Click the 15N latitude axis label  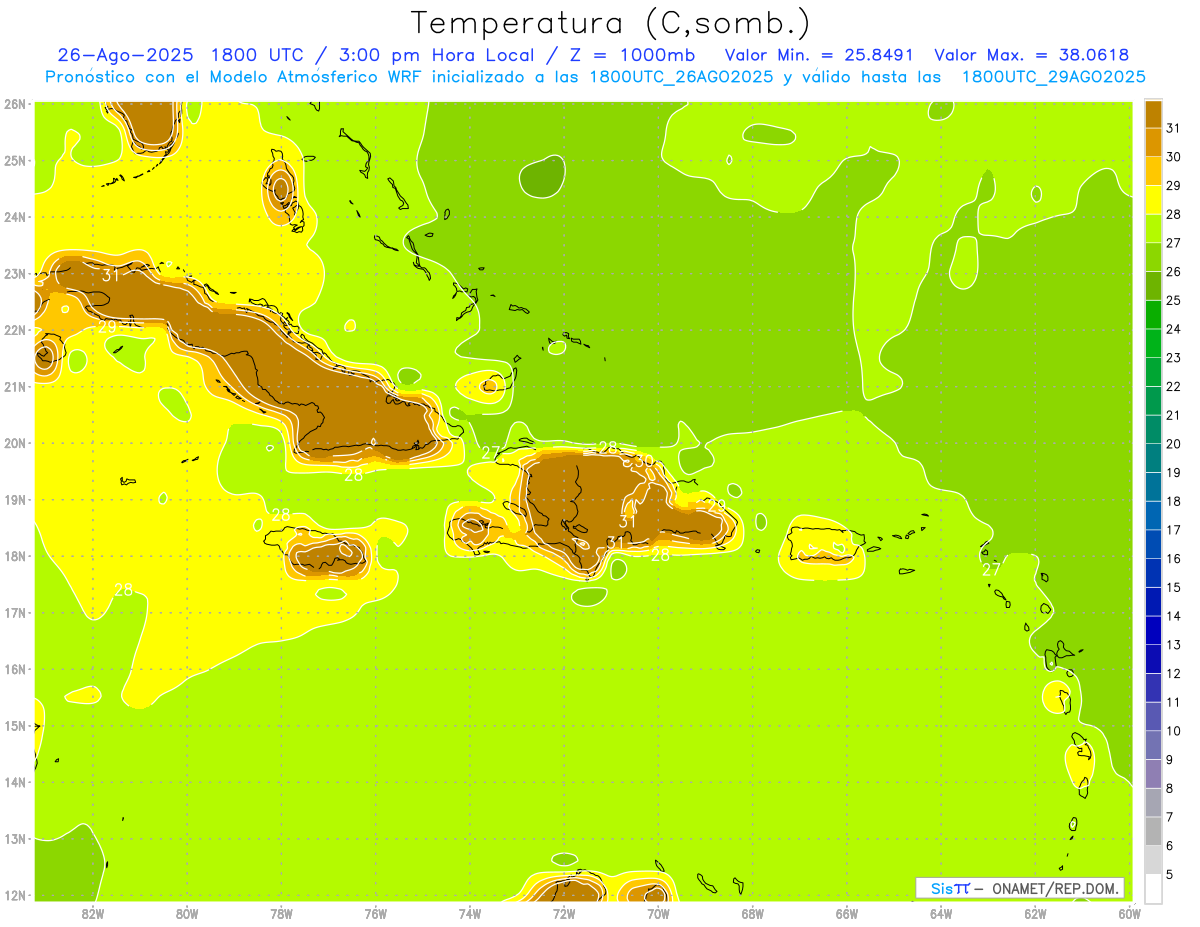click(15, 726)
